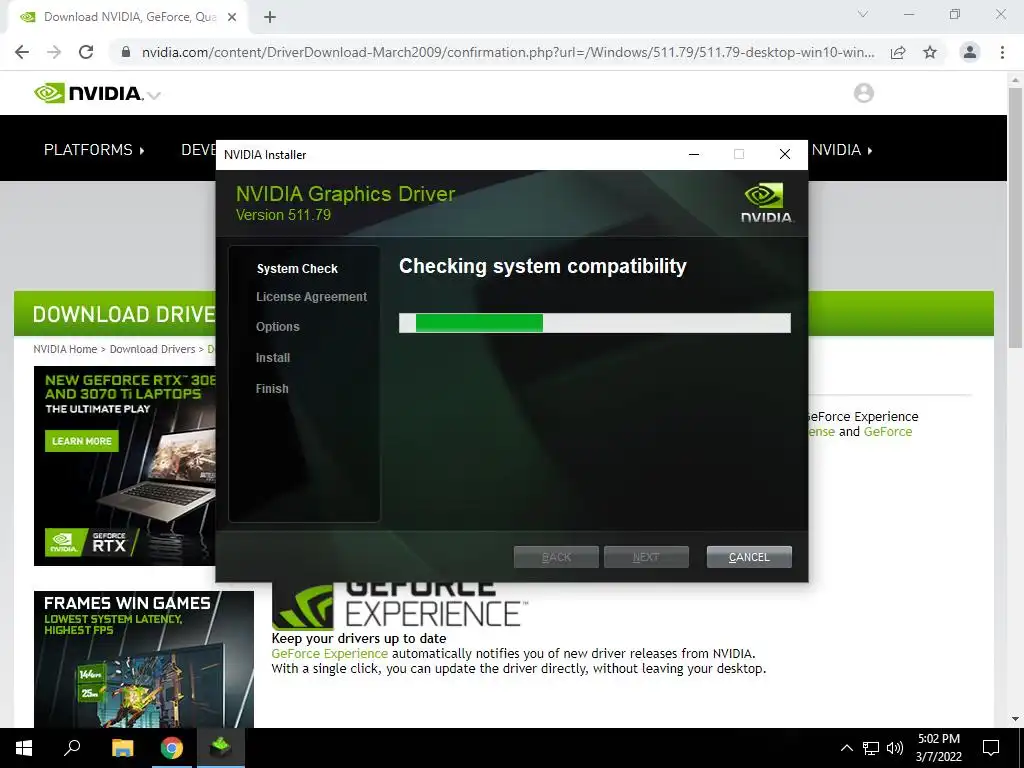This screenshot has width=1024, height=768.
Task: Select Finish step in installer sidebar
Action: pos(272,389)
